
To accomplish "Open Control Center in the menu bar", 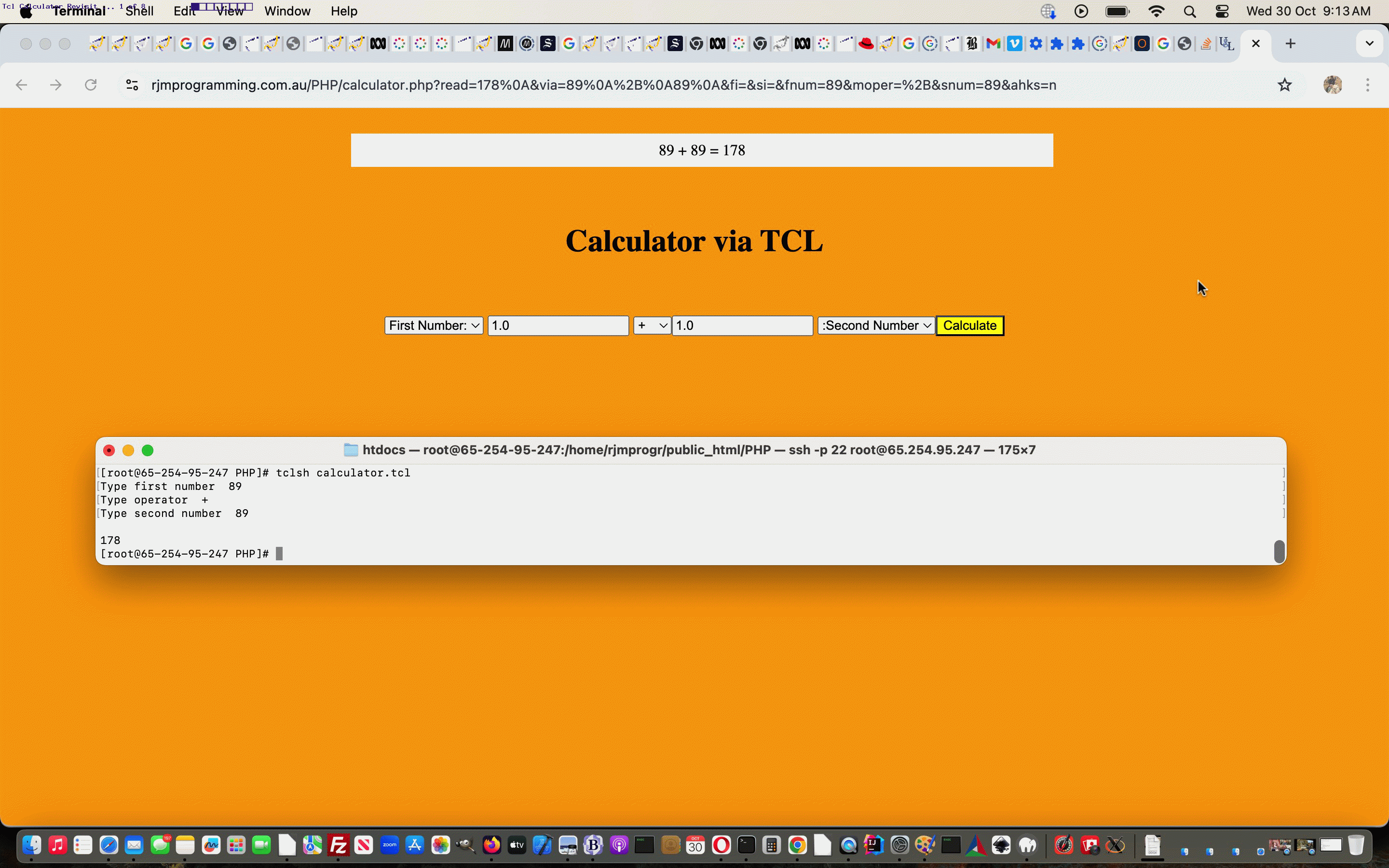I will click(1222, 12).
